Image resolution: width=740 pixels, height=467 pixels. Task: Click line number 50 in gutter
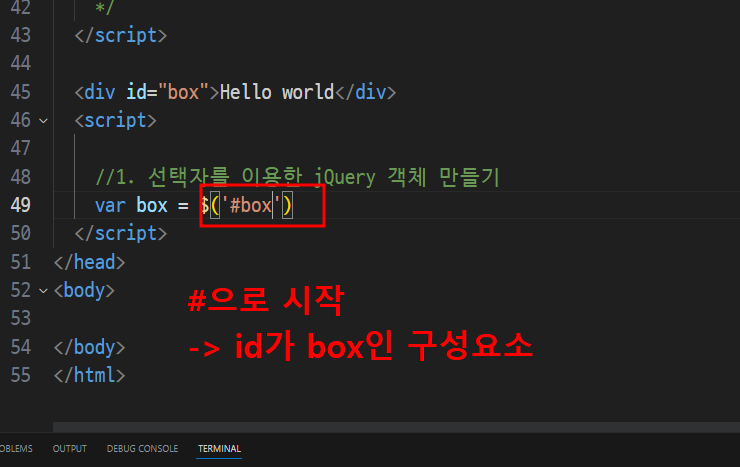pos(21,234)
